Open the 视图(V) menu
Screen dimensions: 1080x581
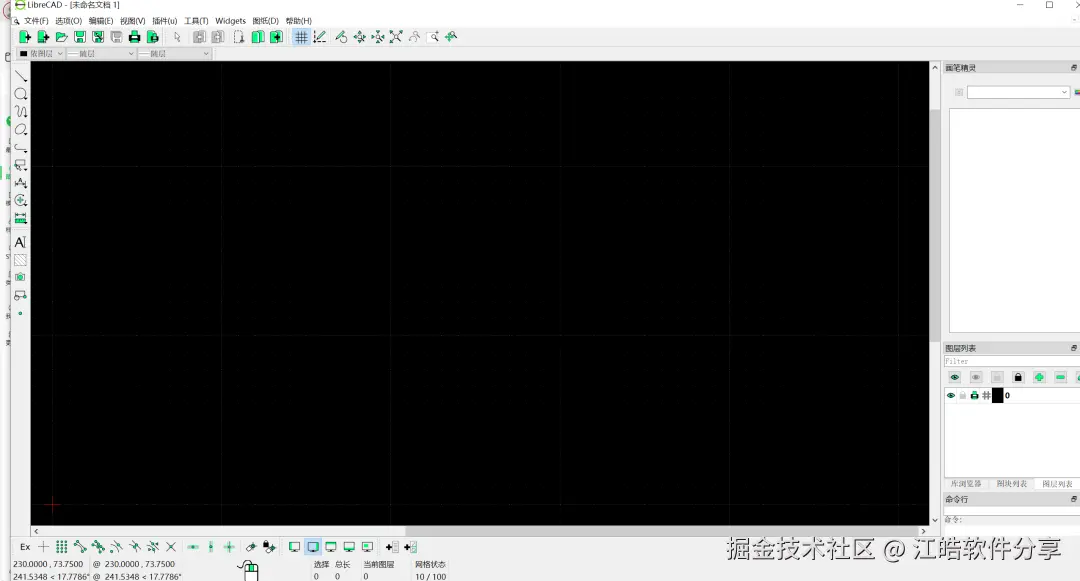132,21
